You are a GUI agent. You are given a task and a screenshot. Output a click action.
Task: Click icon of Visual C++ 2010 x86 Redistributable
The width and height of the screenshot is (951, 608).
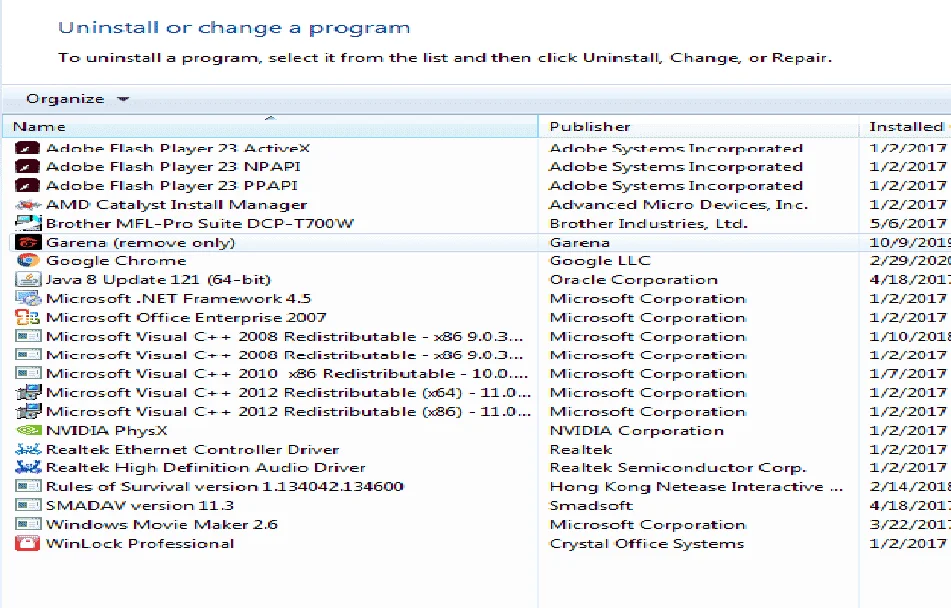27,373
